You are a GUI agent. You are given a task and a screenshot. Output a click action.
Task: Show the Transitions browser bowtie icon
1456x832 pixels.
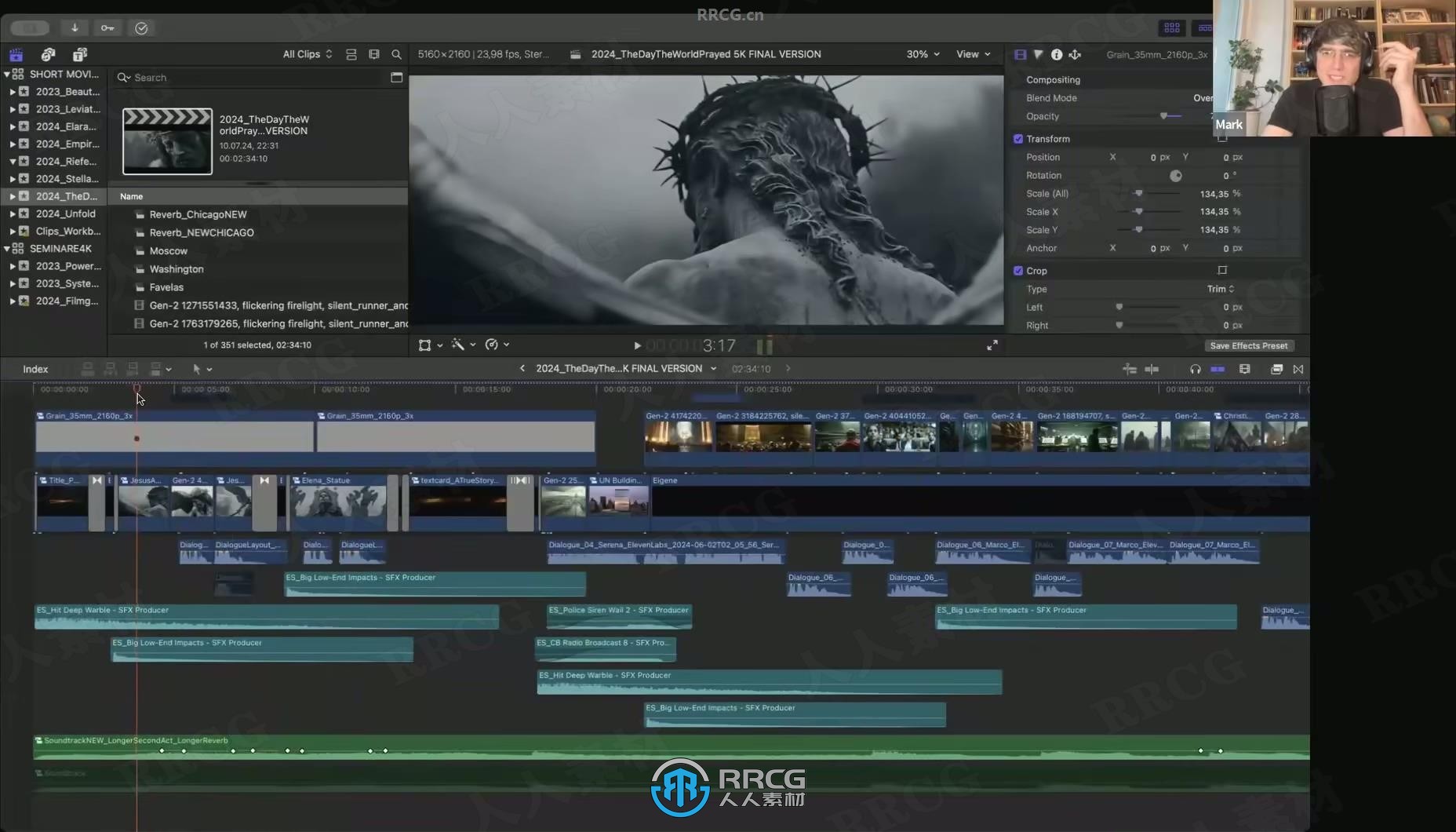click(x=1298, y=369)
